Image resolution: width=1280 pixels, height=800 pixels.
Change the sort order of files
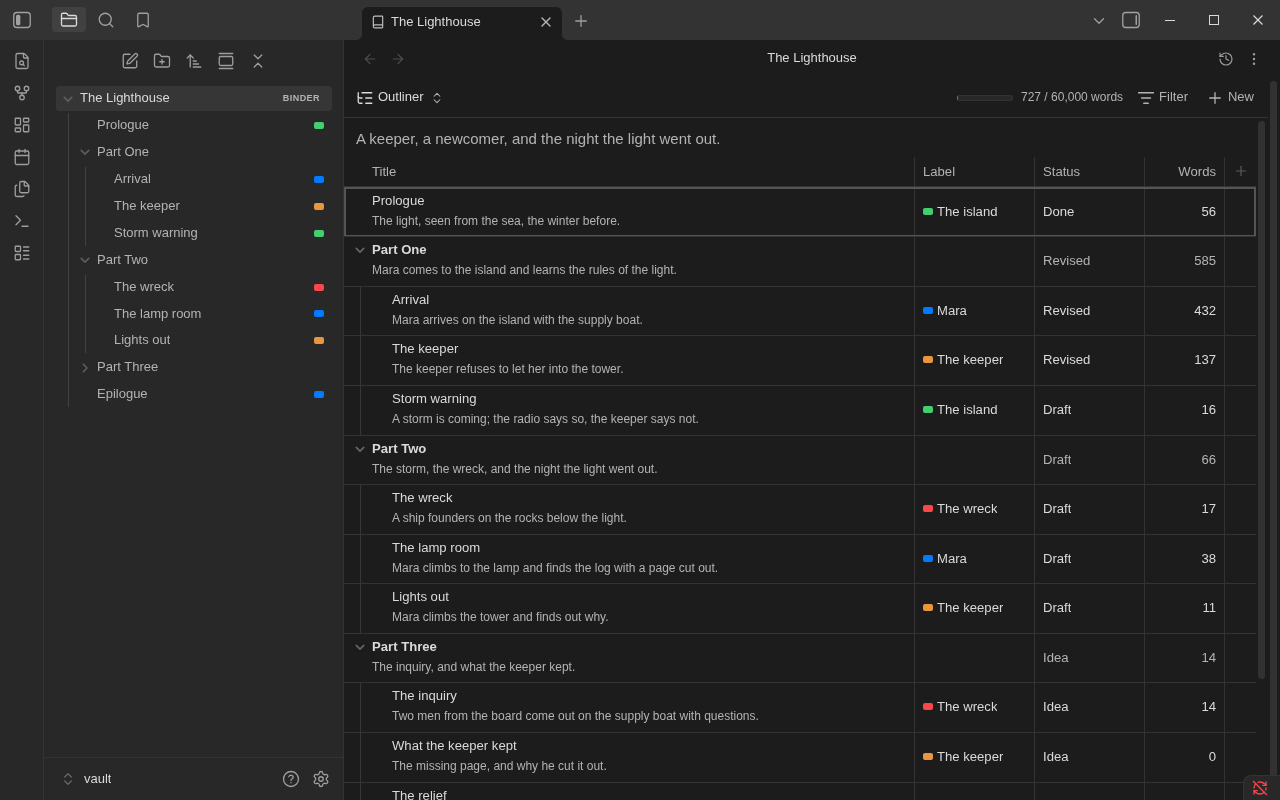(194, 61)
